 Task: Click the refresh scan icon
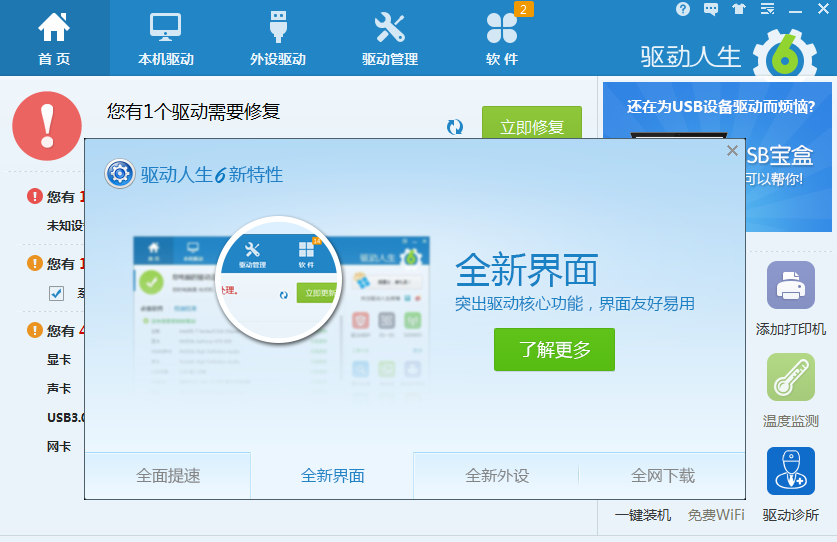point(455,127)
